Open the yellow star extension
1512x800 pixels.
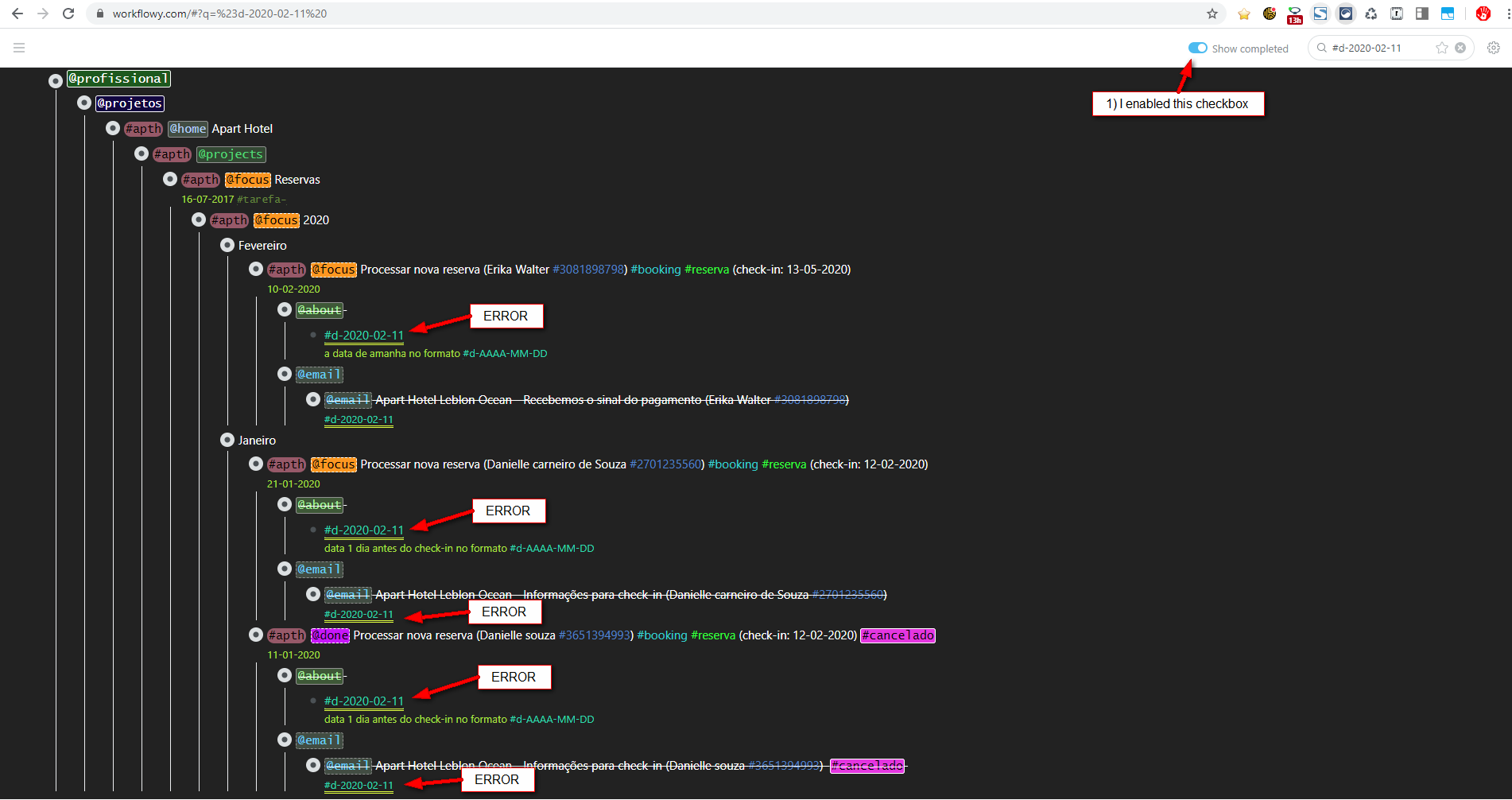(1244, 14)
